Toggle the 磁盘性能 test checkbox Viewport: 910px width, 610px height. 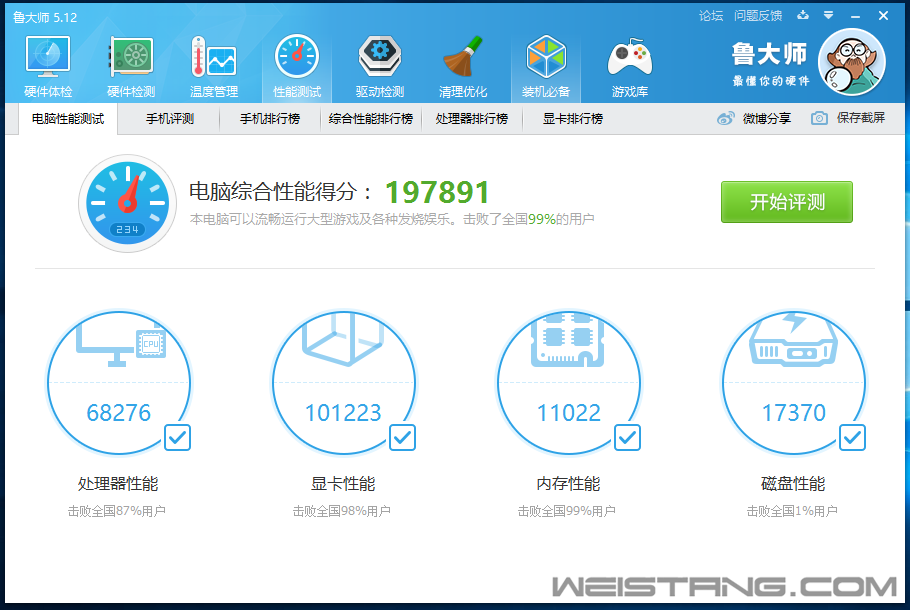[852, 437]
